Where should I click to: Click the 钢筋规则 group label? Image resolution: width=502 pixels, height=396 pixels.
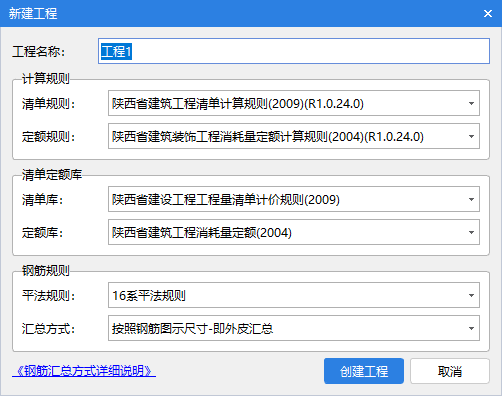pyautogui.click(x=46, y=270)
